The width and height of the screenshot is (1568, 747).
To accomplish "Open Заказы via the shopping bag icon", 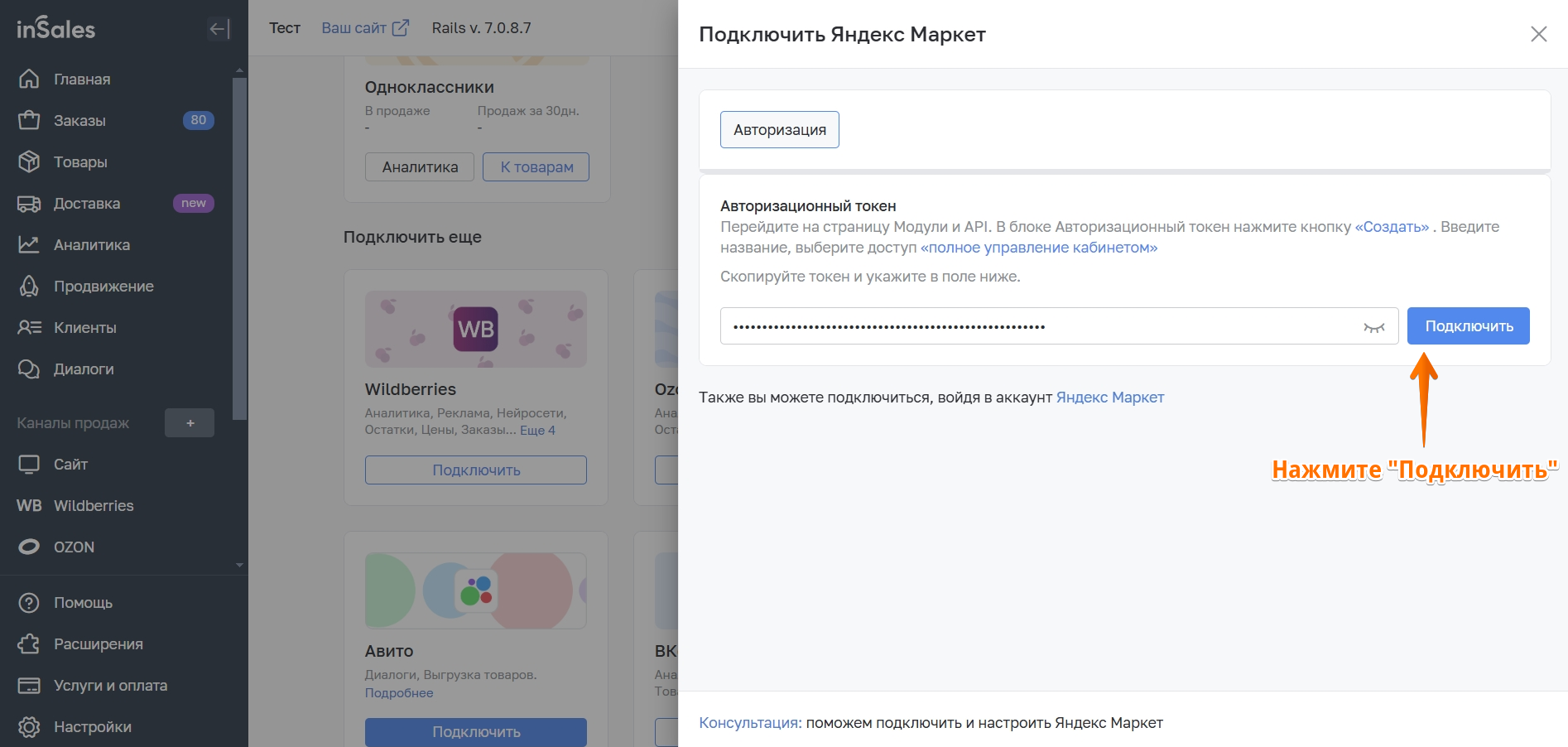I will [29, 120].
